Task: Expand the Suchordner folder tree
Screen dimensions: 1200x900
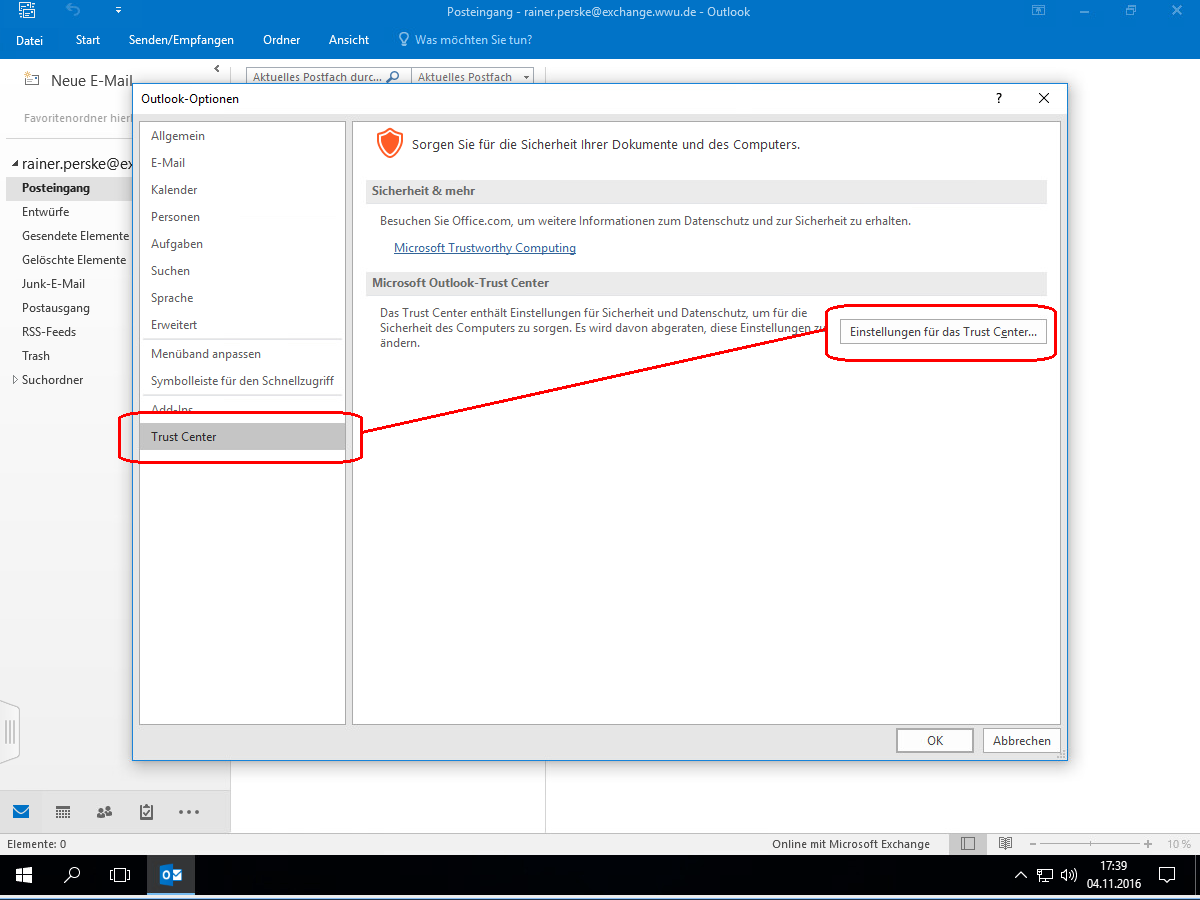Action: click(14, 380)
